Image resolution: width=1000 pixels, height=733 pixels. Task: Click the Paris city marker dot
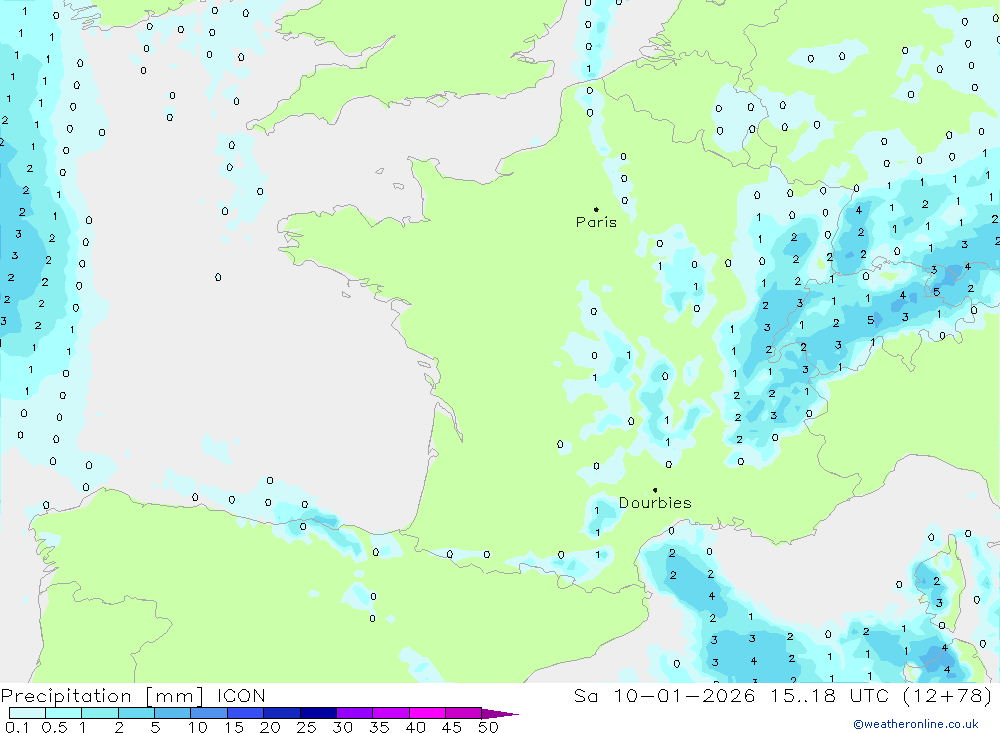pos(596,209)
